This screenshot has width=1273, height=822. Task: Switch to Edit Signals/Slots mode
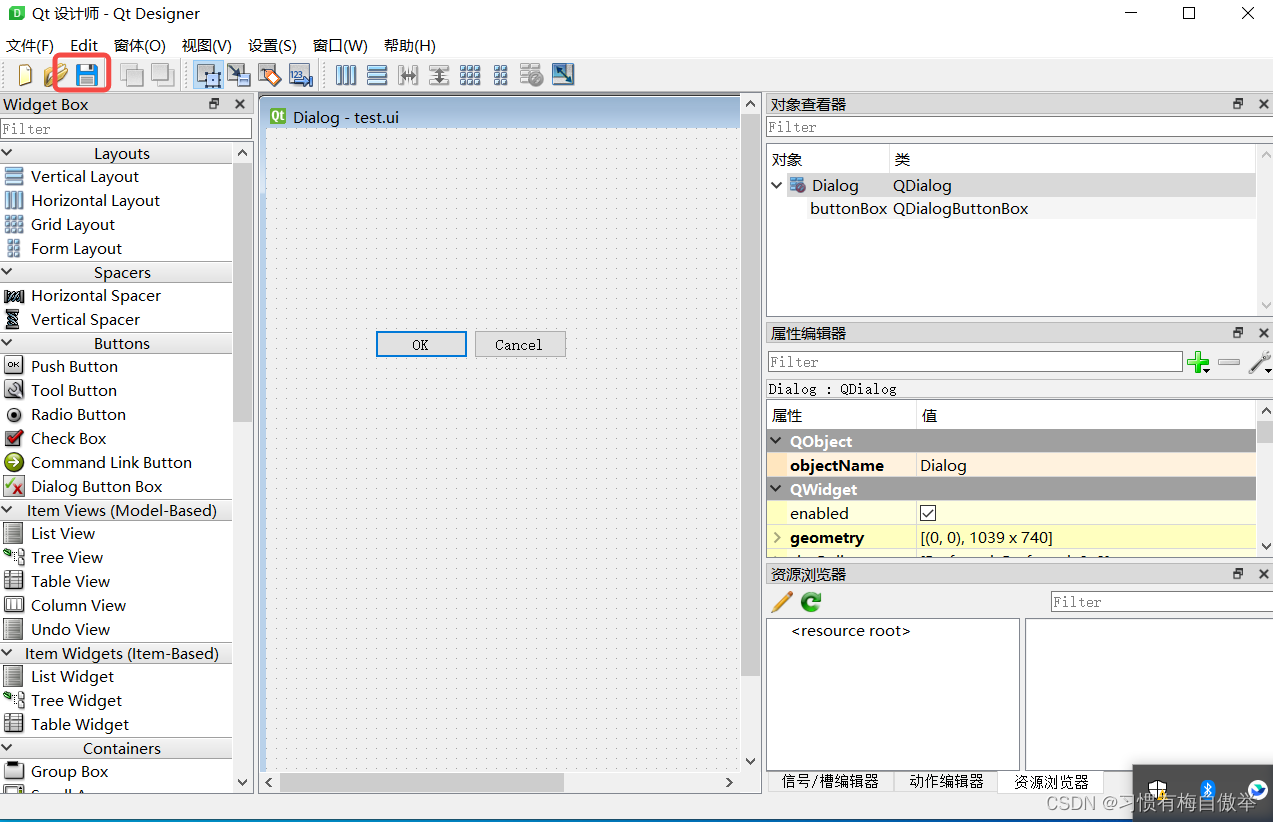240,75
